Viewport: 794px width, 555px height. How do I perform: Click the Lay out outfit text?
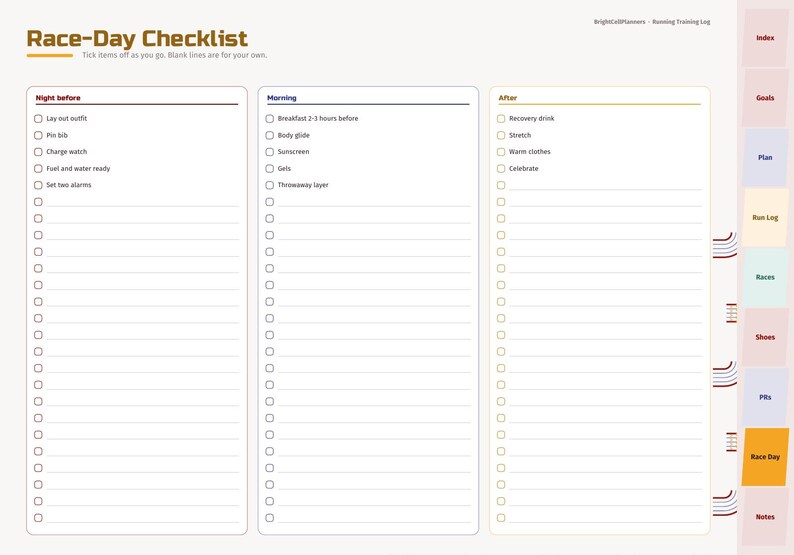(x=66, y=118)
